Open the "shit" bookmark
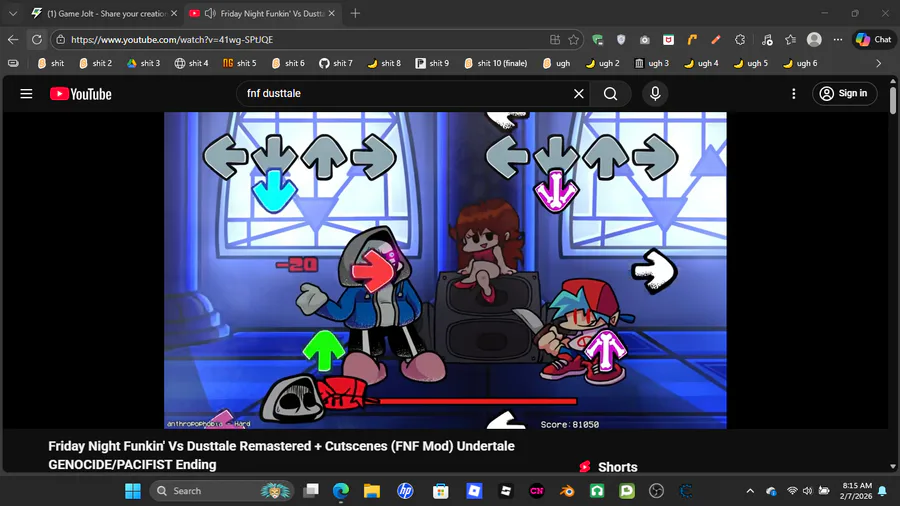The width and height of the screenshot is (900, 506). point(51,63)
